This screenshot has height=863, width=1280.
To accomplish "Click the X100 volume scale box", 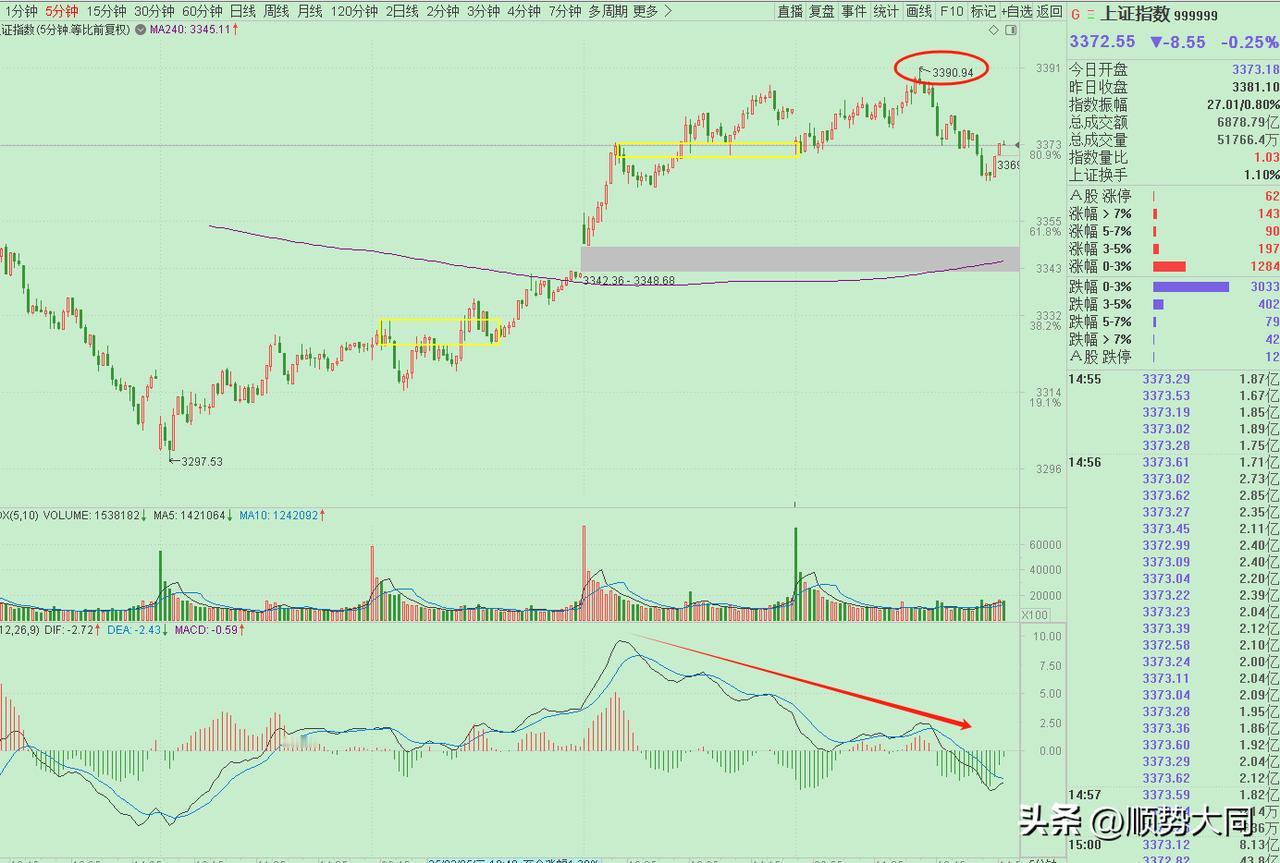I will click(x=1035, y=614).
